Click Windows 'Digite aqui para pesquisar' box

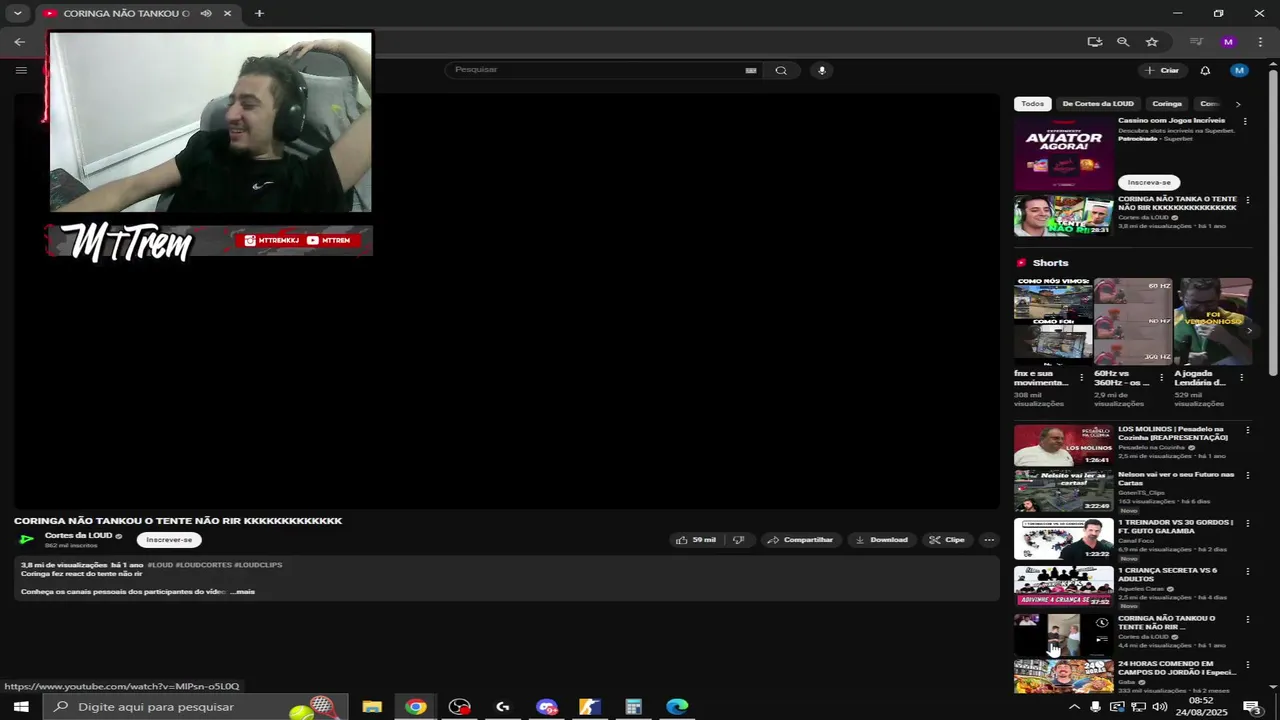[195, 707]
